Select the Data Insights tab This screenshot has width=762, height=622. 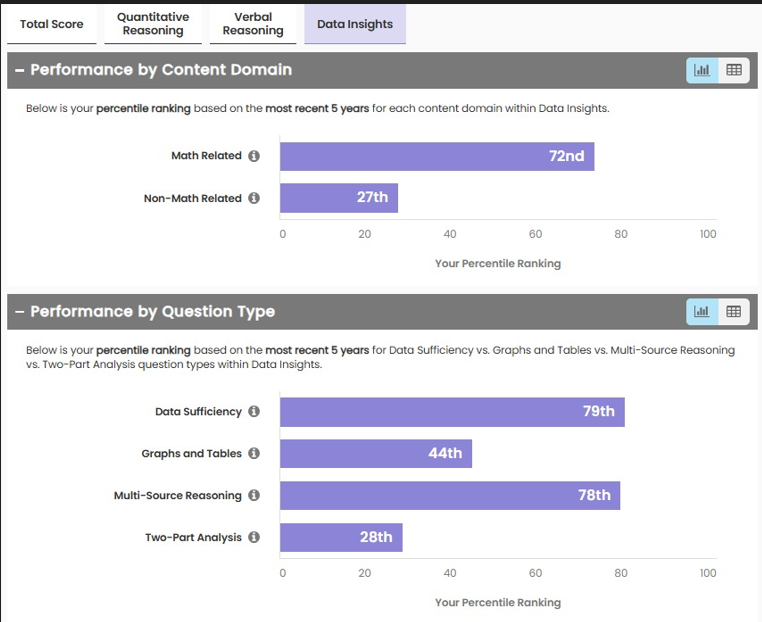click(x=355, y=24)
